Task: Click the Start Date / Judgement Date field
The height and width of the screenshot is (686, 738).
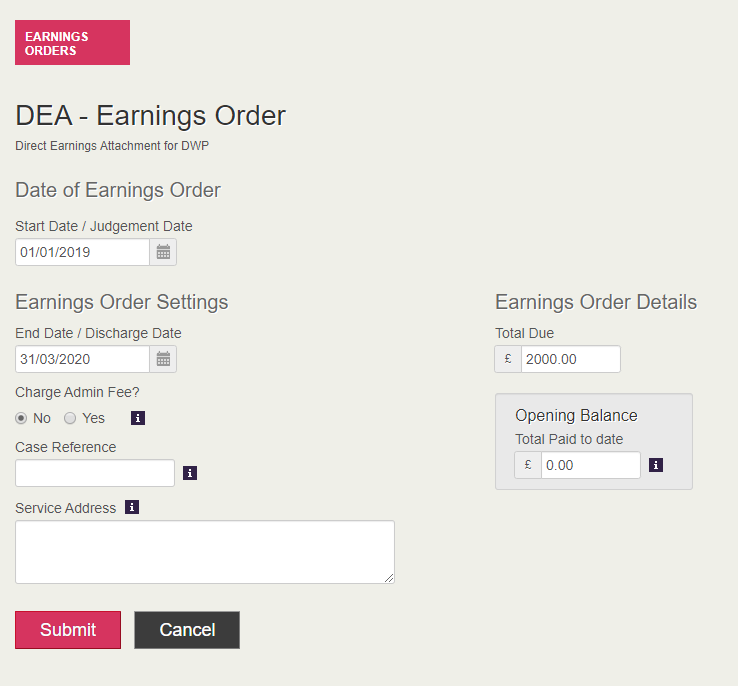Action: coord(83,252)
